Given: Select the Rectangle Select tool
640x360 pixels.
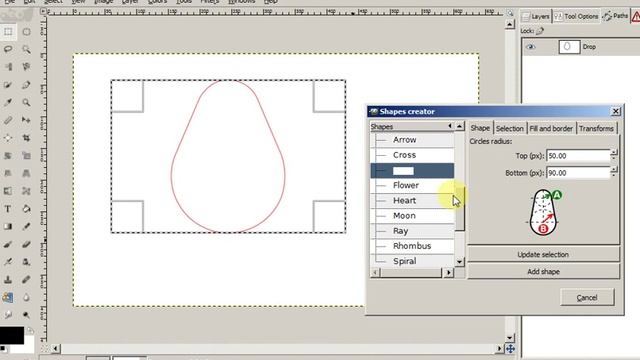Looking at the screenshot, I should point(8,31).
